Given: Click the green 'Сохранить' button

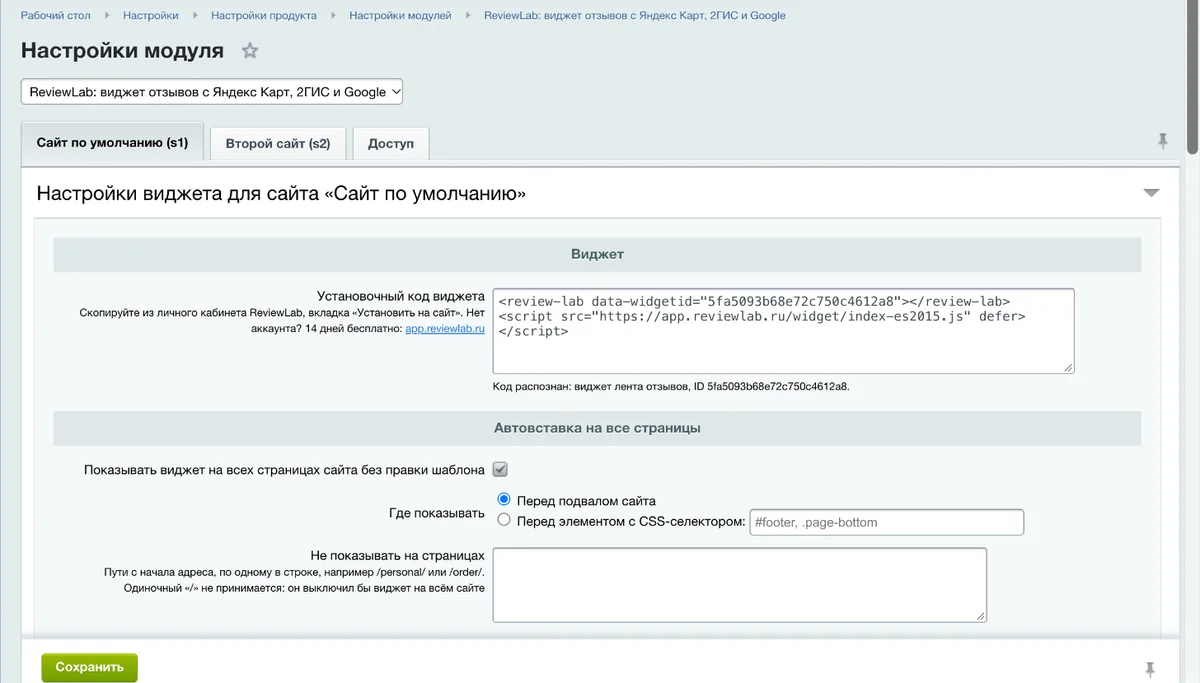Looking at the screenshot, I should [x=89, y=667].
